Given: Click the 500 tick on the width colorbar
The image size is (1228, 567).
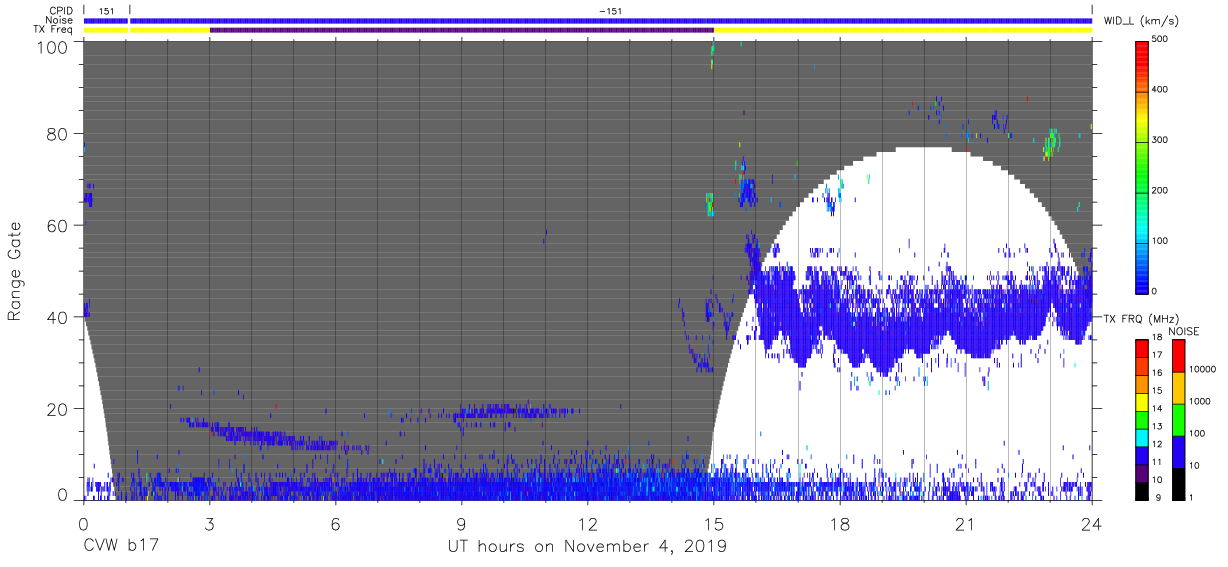Looking at the screenshot, I should click(1161, 39).
